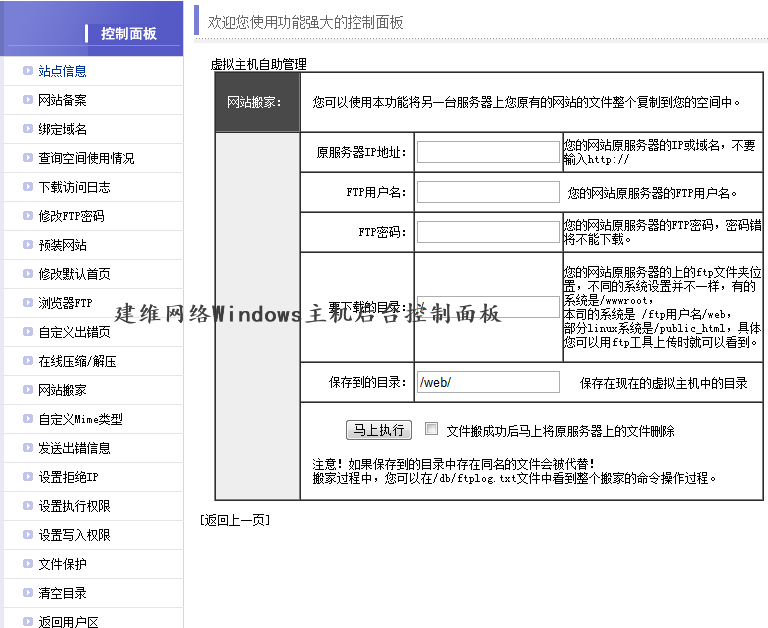Click the bullet icon beside 设置执行权限

(28, 505)
